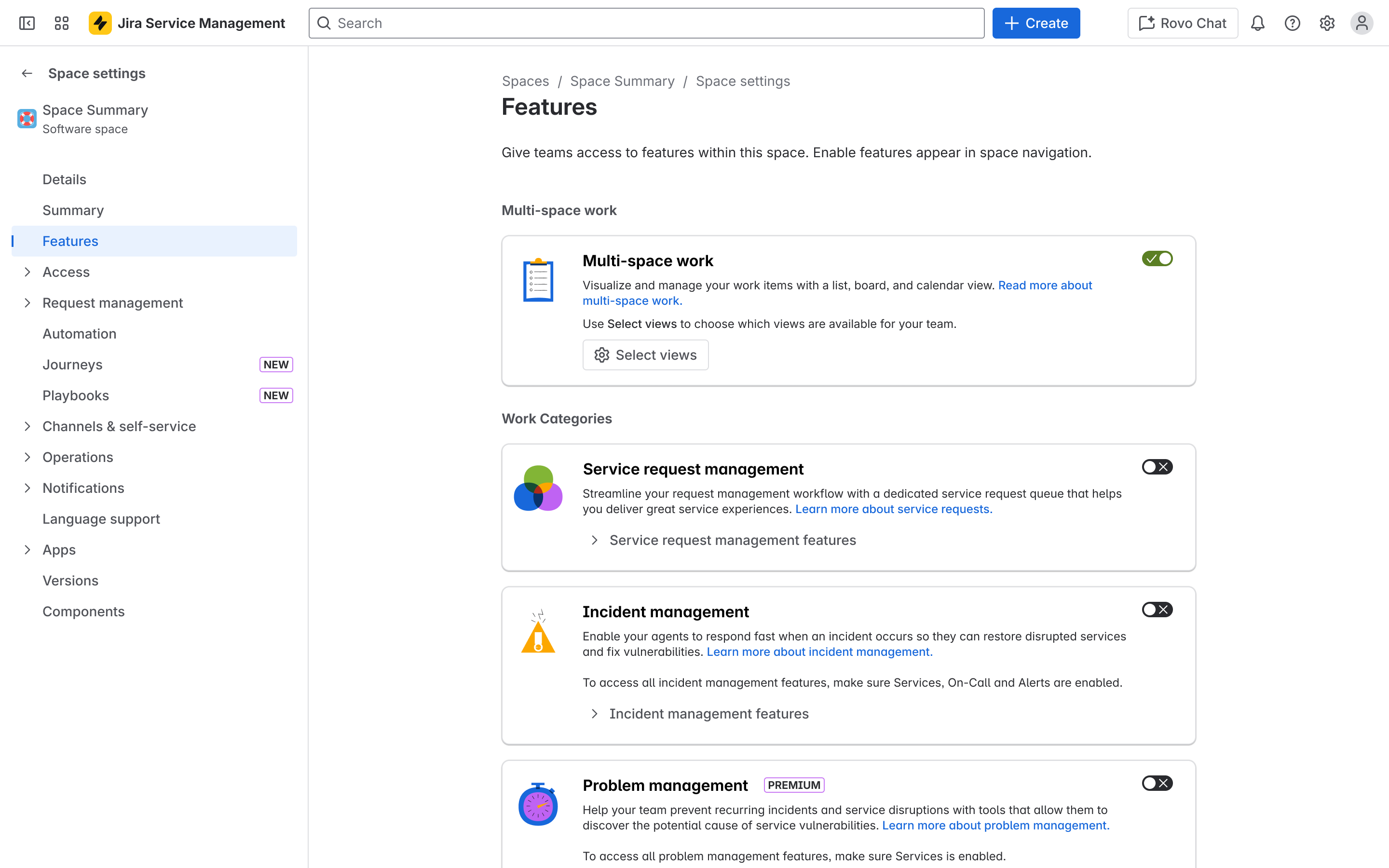Click the Create button

coord(1035,23)
